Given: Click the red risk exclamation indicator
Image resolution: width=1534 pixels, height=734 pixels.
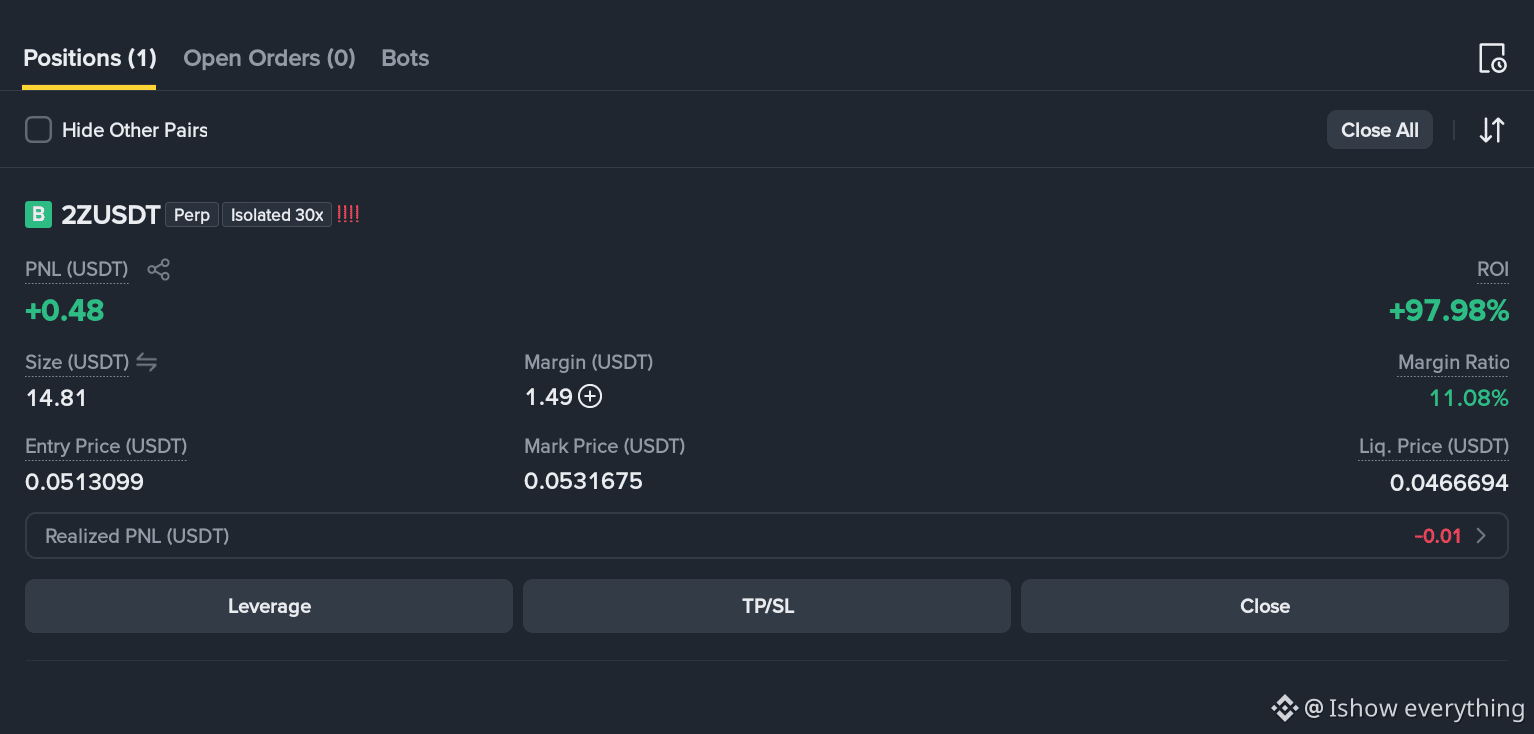Looking at the screenshot, I should click(348, 214).
